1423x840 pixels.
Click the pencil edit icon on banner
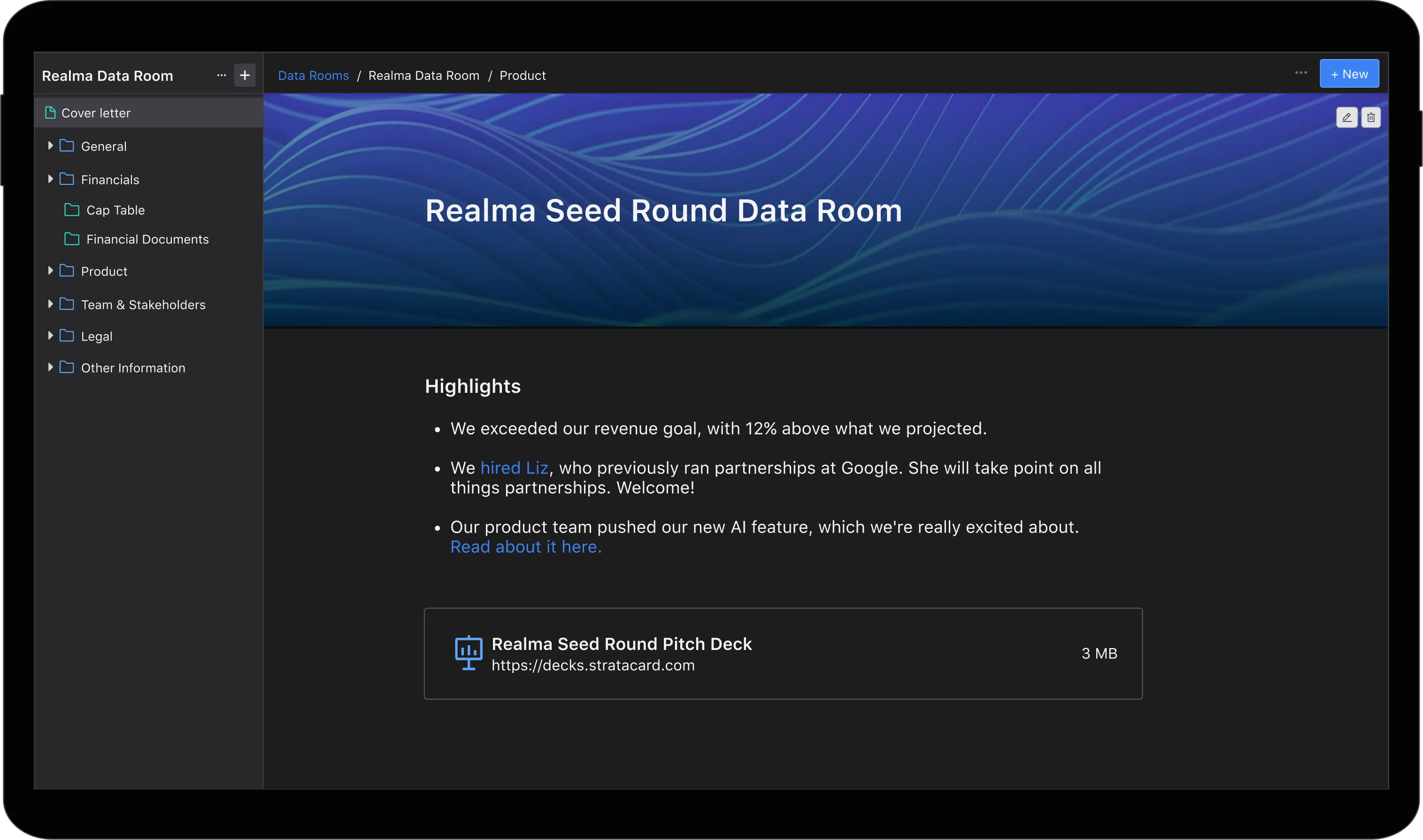coord(1347,117)
